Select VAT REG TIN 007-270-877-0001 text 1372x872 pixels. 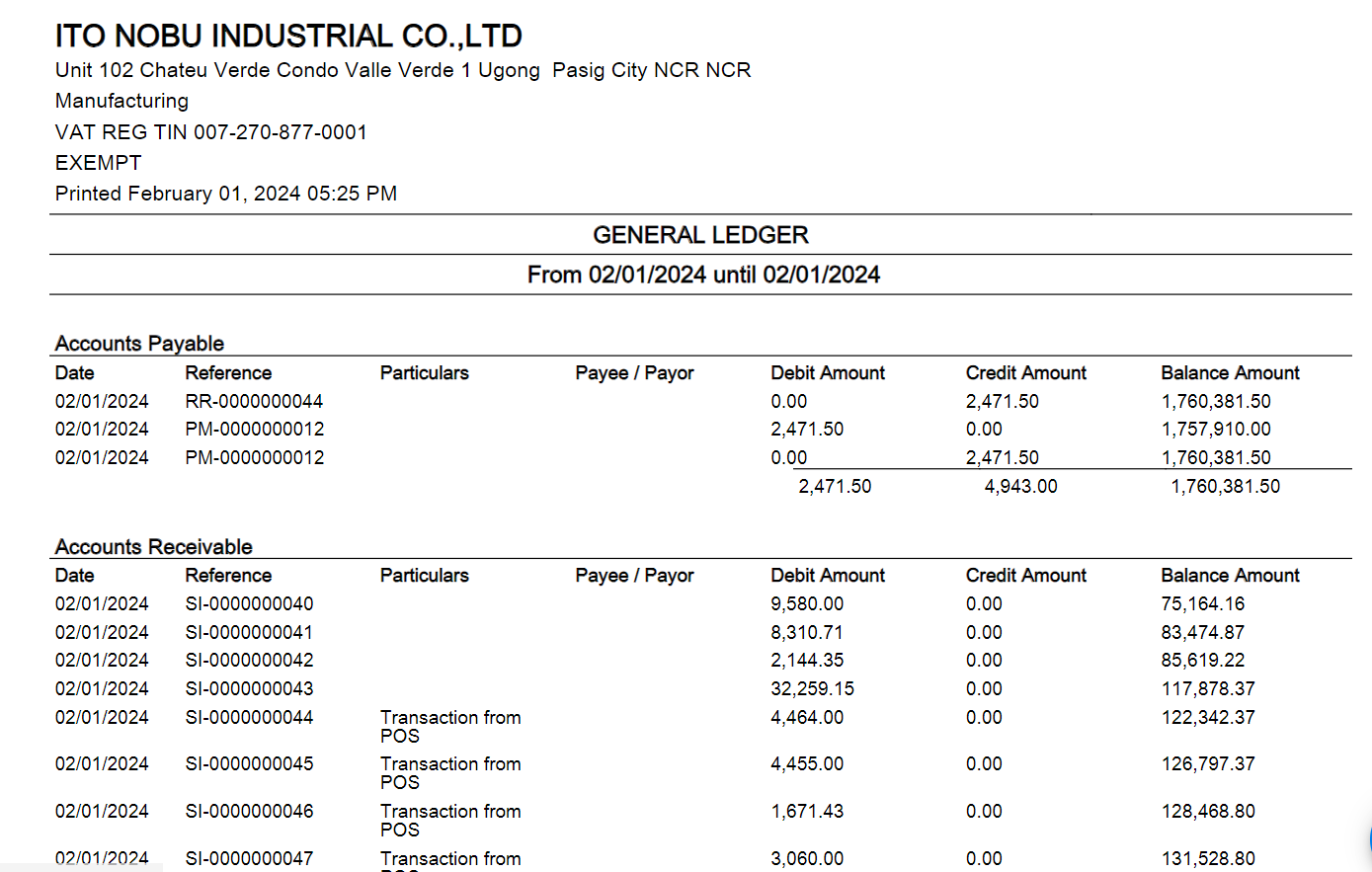211,132
